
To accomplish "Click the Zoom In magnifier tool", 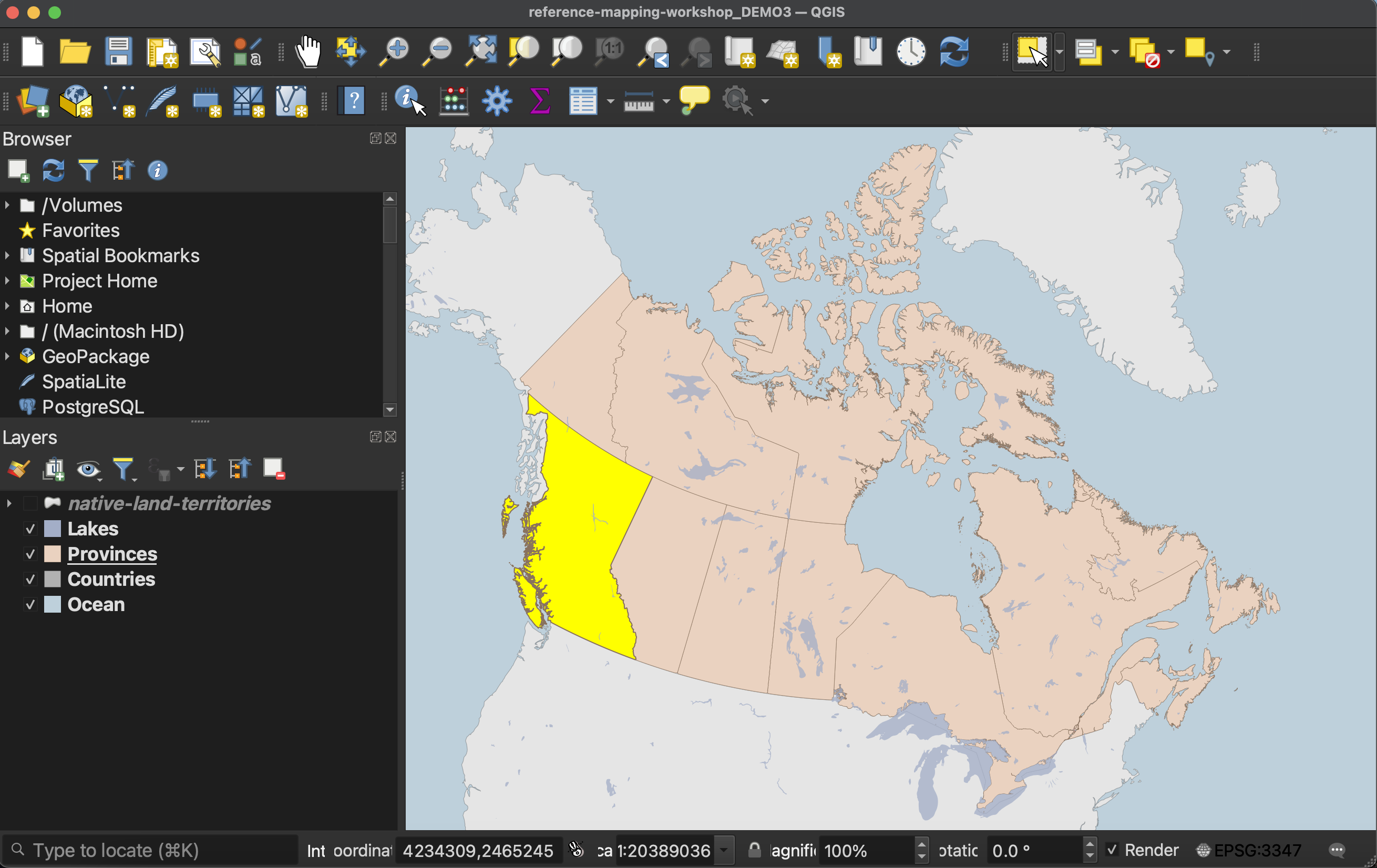I will (394, 52).
